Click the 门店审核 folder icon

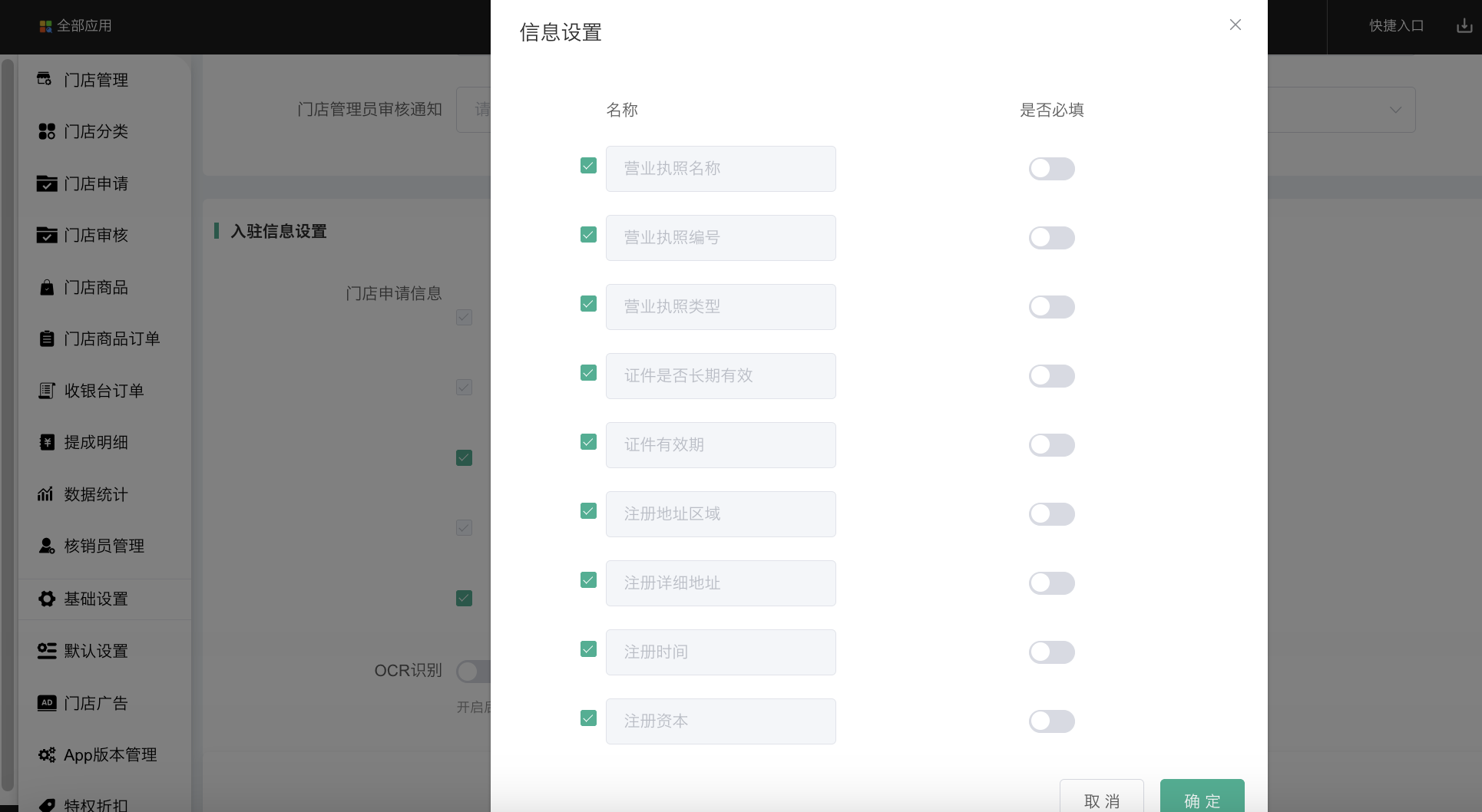[47, 235]
